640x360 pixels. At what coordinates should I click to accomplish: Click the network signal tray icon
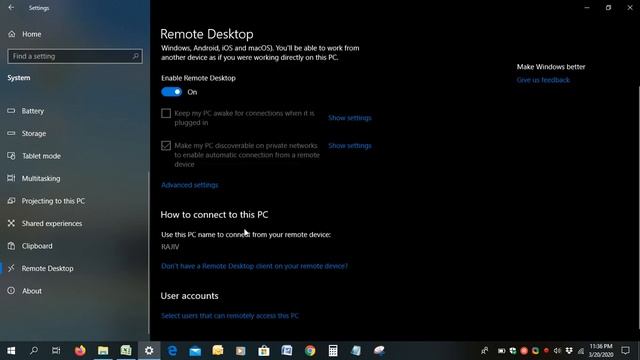(x=581, y=351)
